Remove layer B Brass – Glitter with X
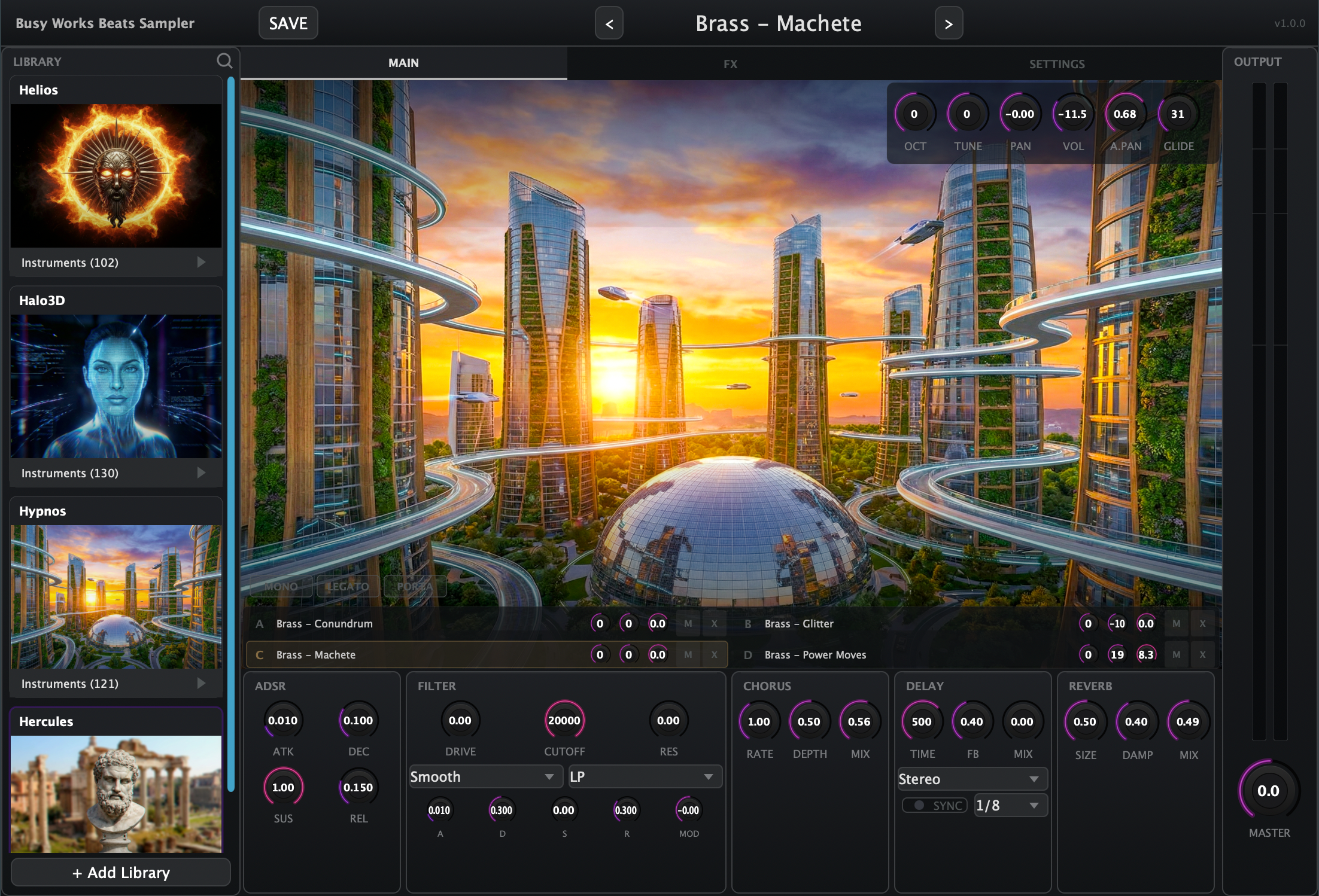The image size is (1319, 896). click(1202, 623)
